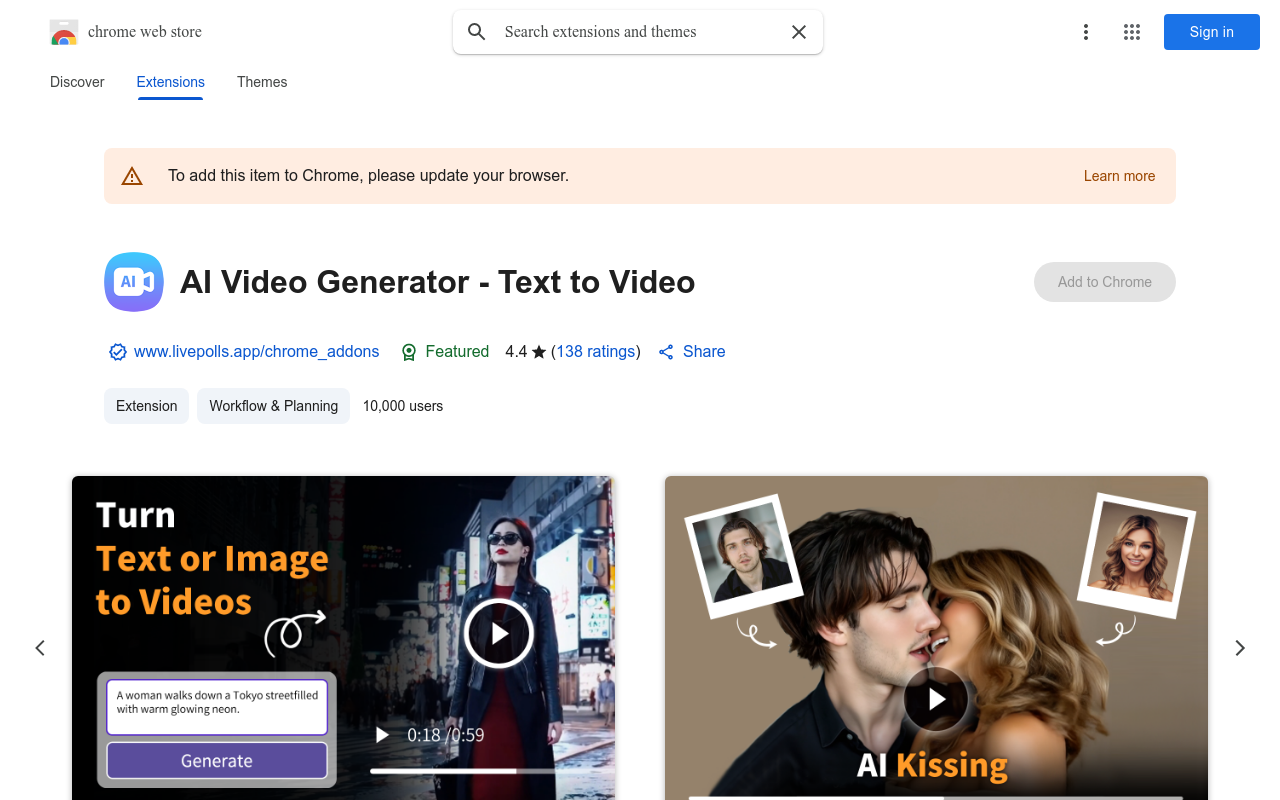Focus the Search extensions and themes field
The height and width of the screenshot is (800, 1280).
(x=640, y=32)
